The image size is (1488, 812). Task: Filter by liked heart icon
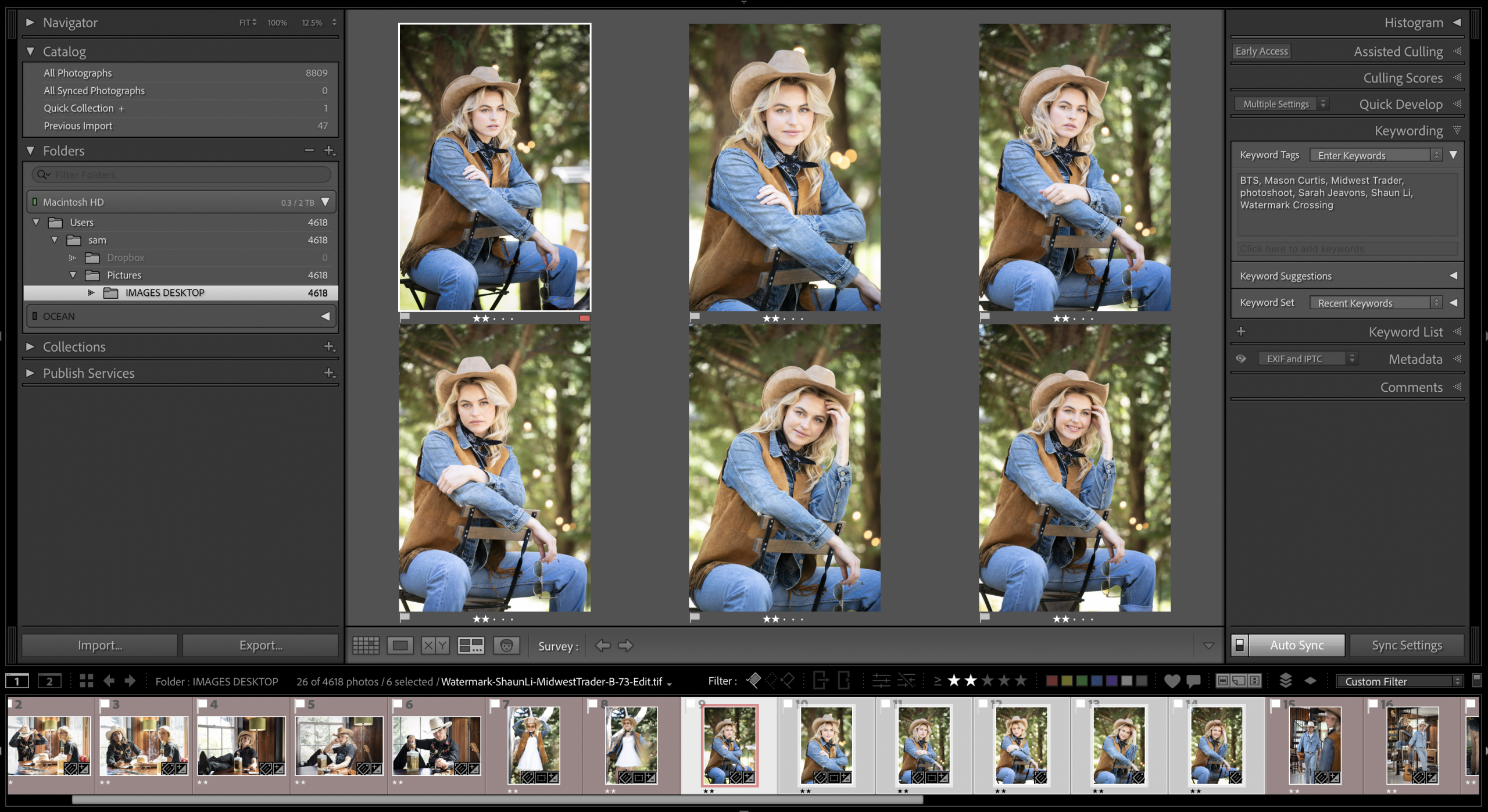pos(1172,681)
